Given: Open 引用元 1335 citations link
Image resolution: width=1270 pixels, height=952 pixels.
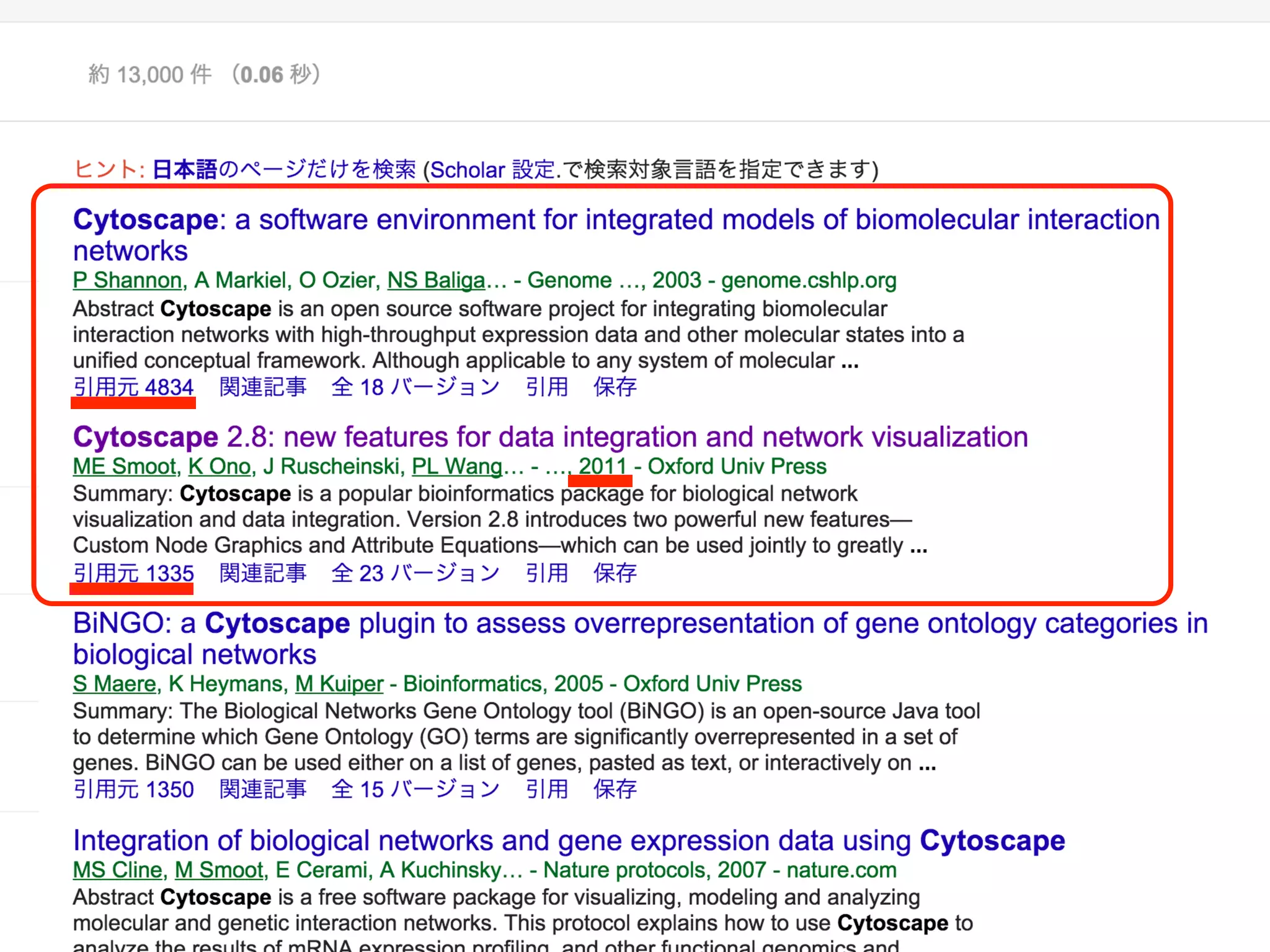Looking at the screenshot, I should point(133,573).
